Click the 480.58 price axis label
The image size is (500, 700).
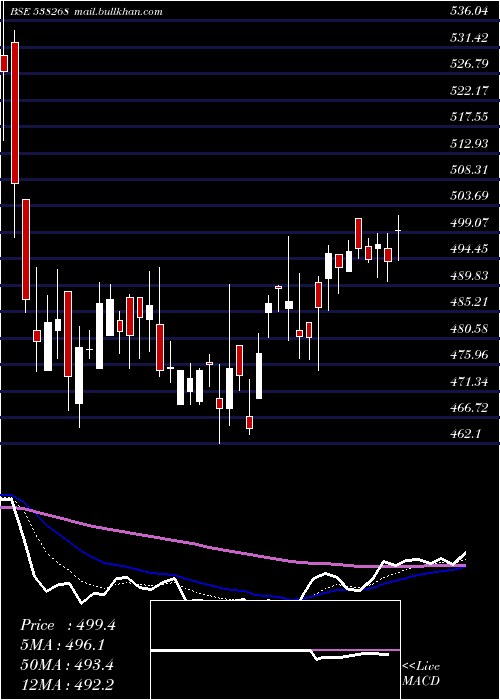pos(469,329)
